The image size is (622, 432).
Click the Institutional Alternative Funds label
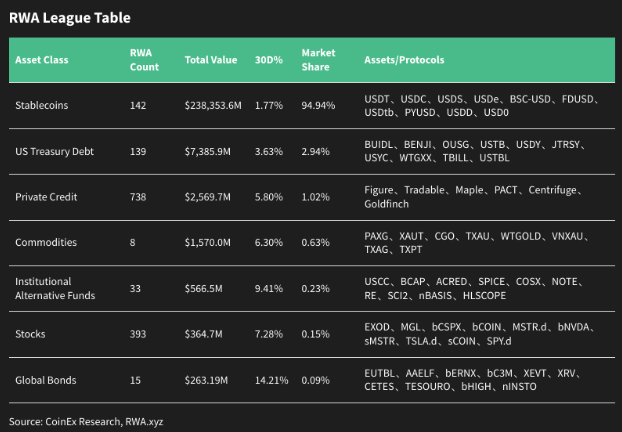pos(55,288)
